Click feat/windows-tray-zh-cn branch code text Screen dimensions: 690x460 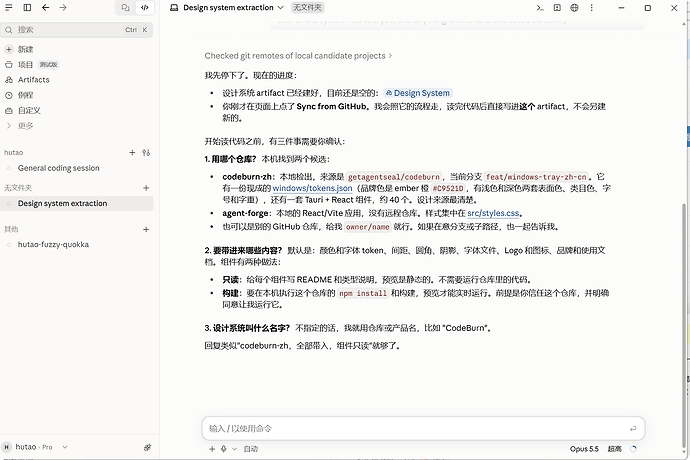coord(536,177)
